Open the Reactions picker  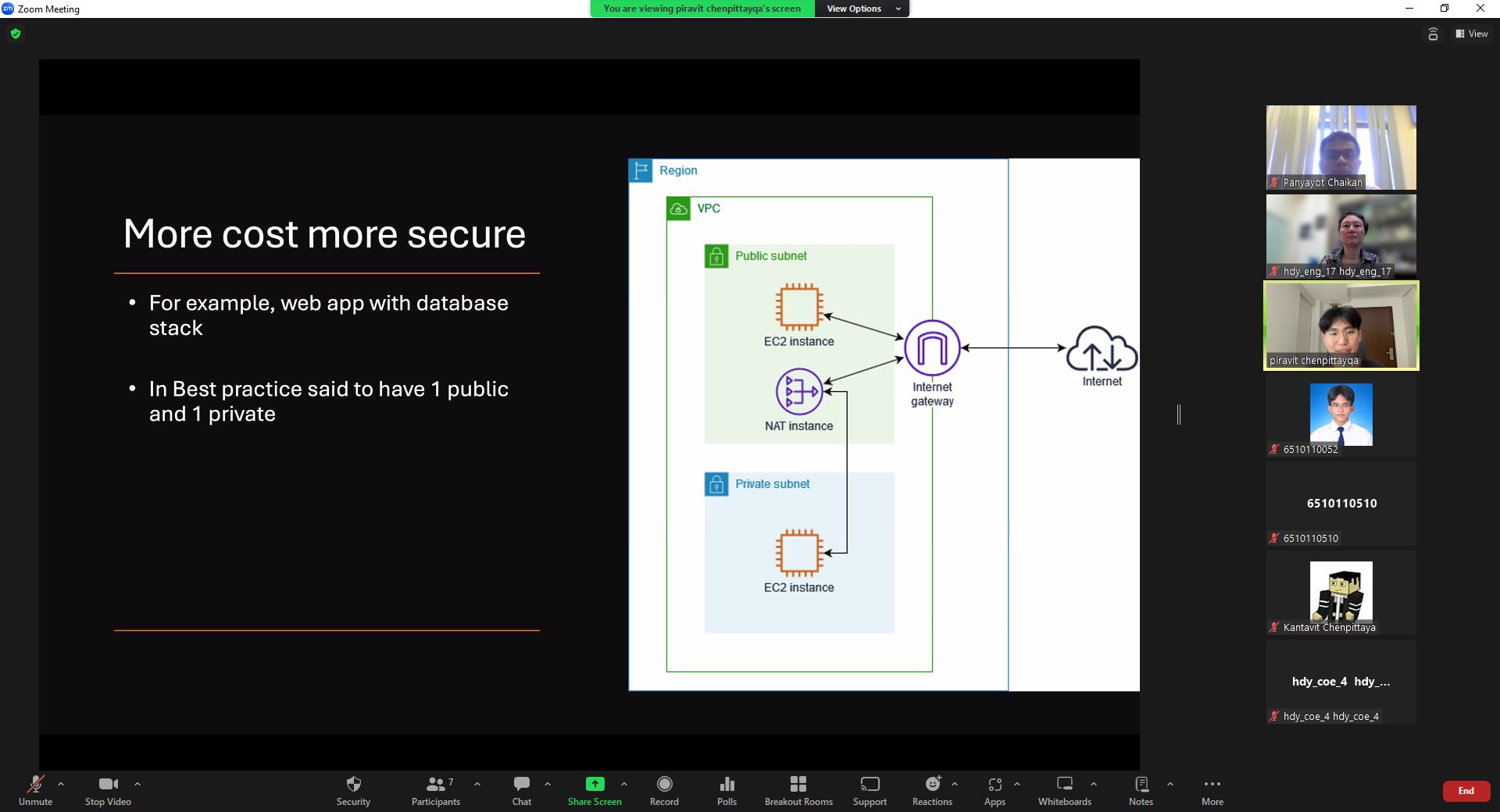(x=932, y=790)
